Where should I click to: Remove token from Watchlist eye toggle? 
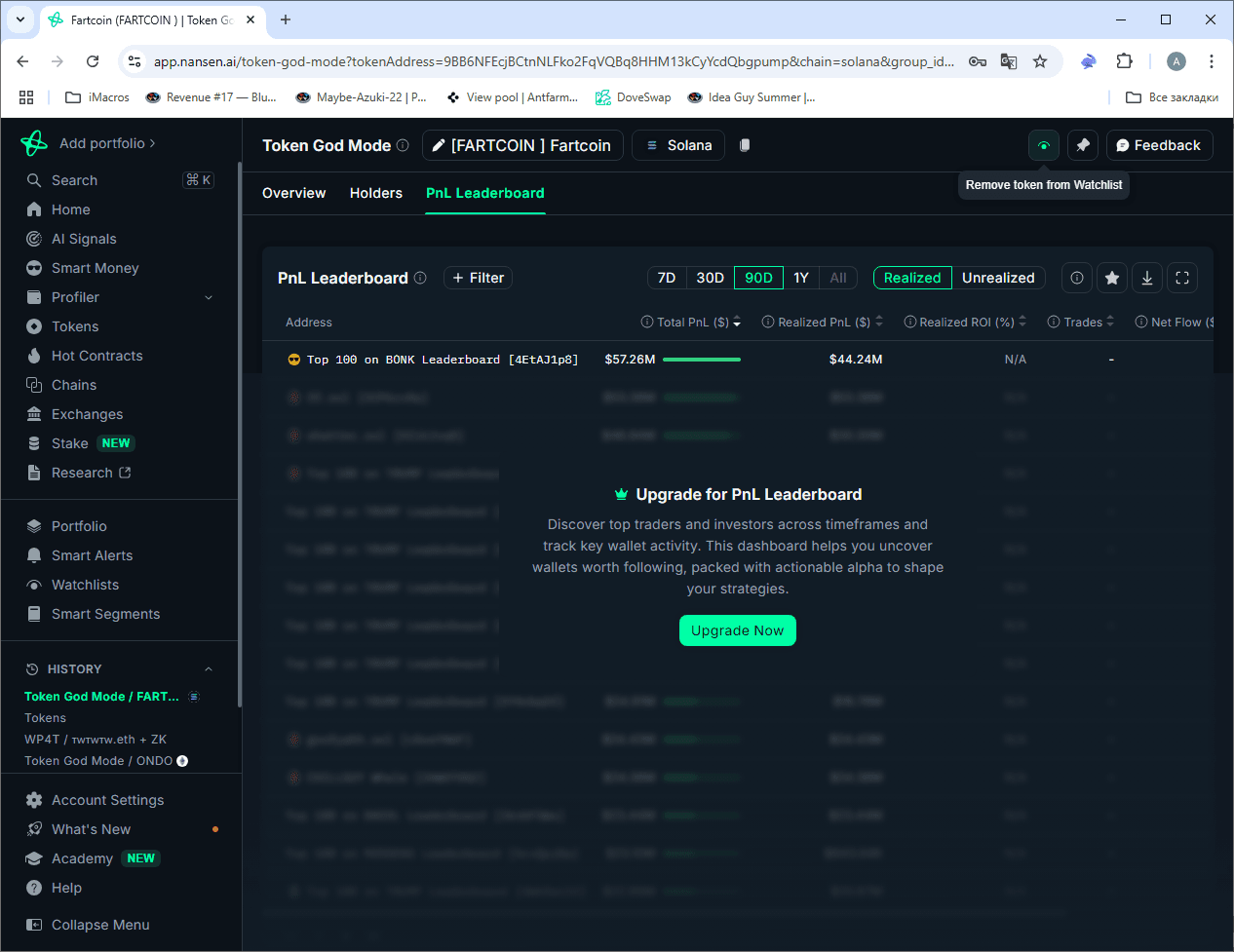click(x=1044, y=145)
